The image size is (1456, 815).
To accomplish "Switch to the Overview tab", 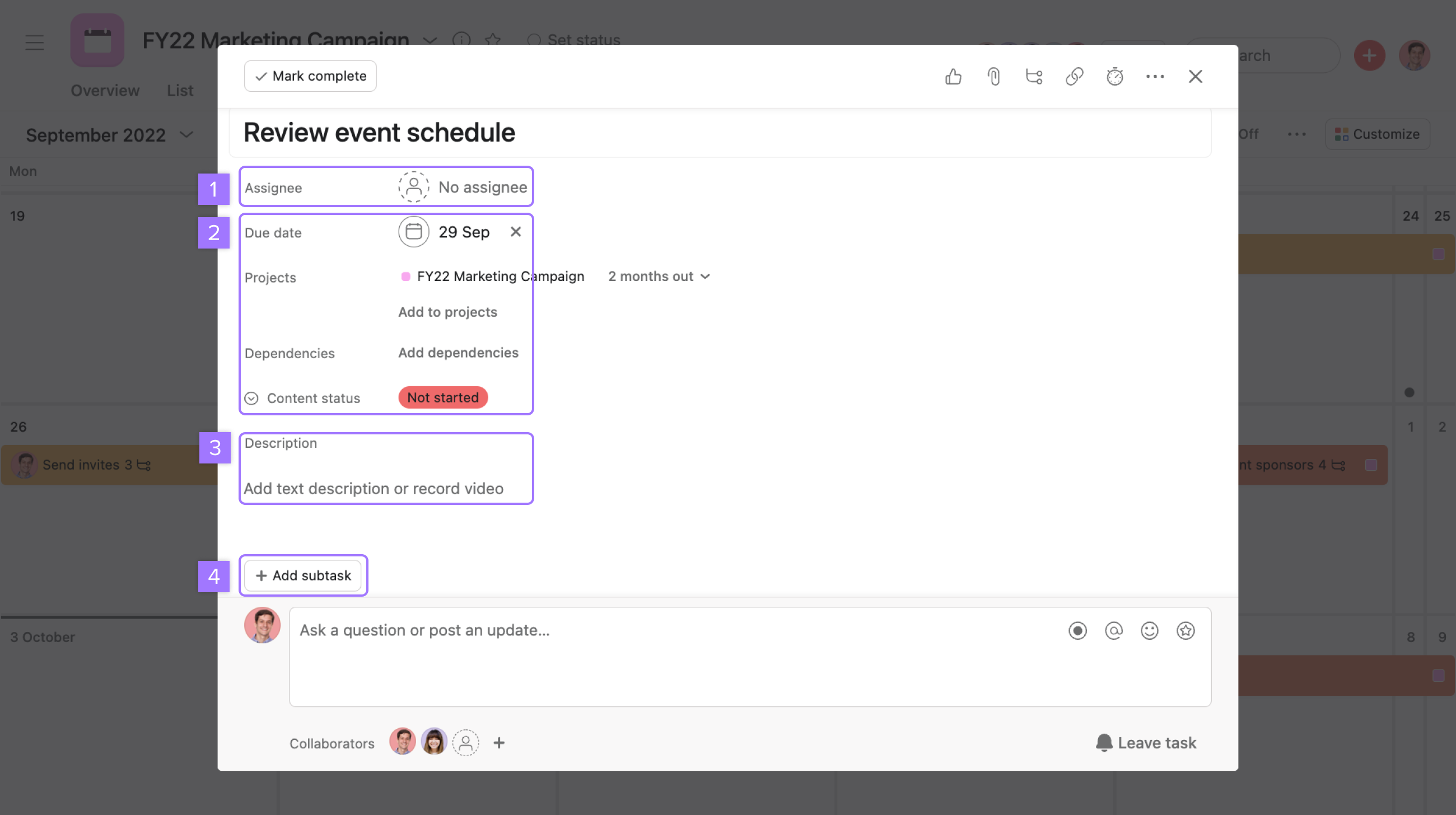I will pos(104,91).
